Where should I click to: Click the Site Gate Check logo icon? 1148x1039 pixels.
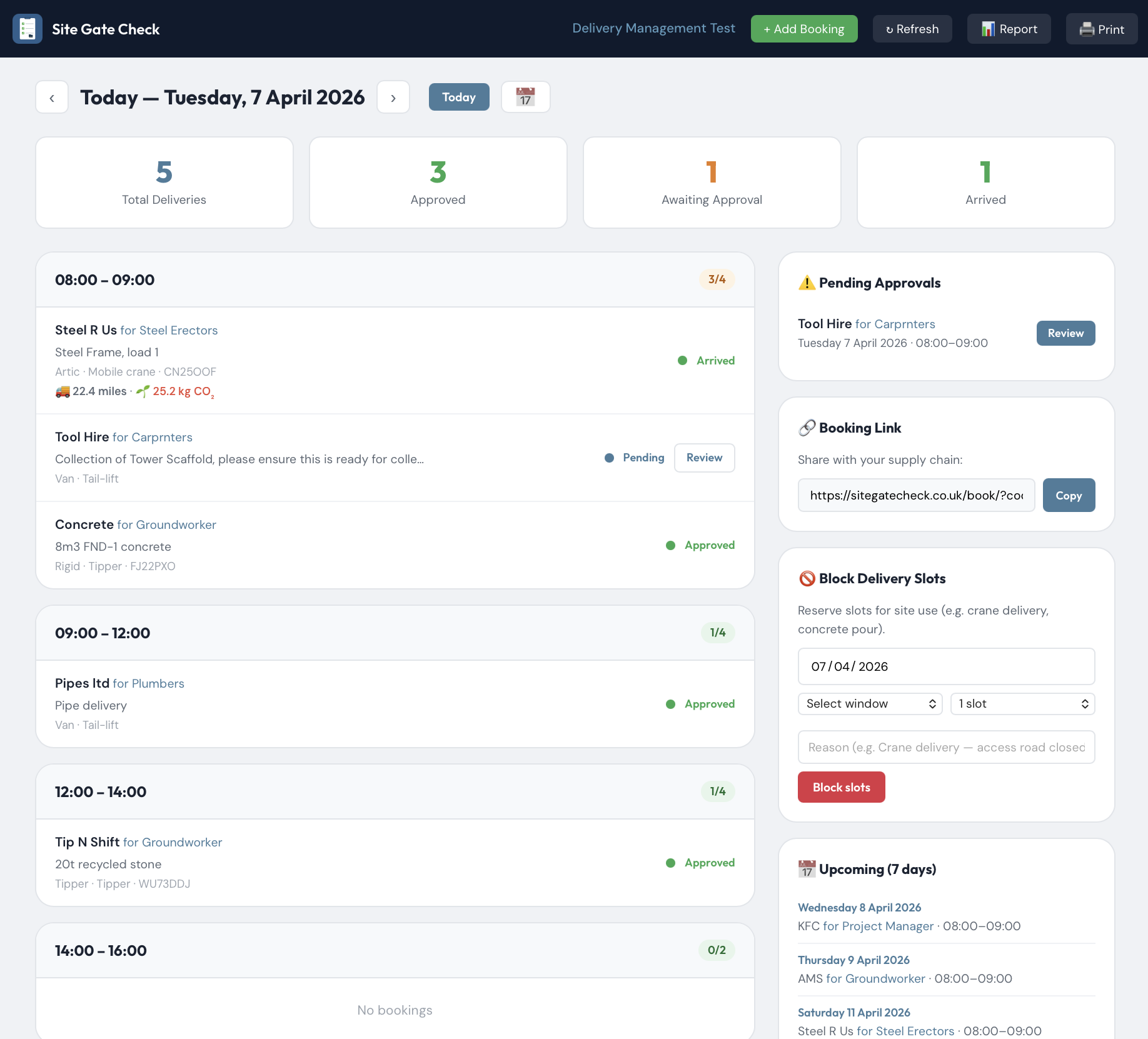click(27, 28)
